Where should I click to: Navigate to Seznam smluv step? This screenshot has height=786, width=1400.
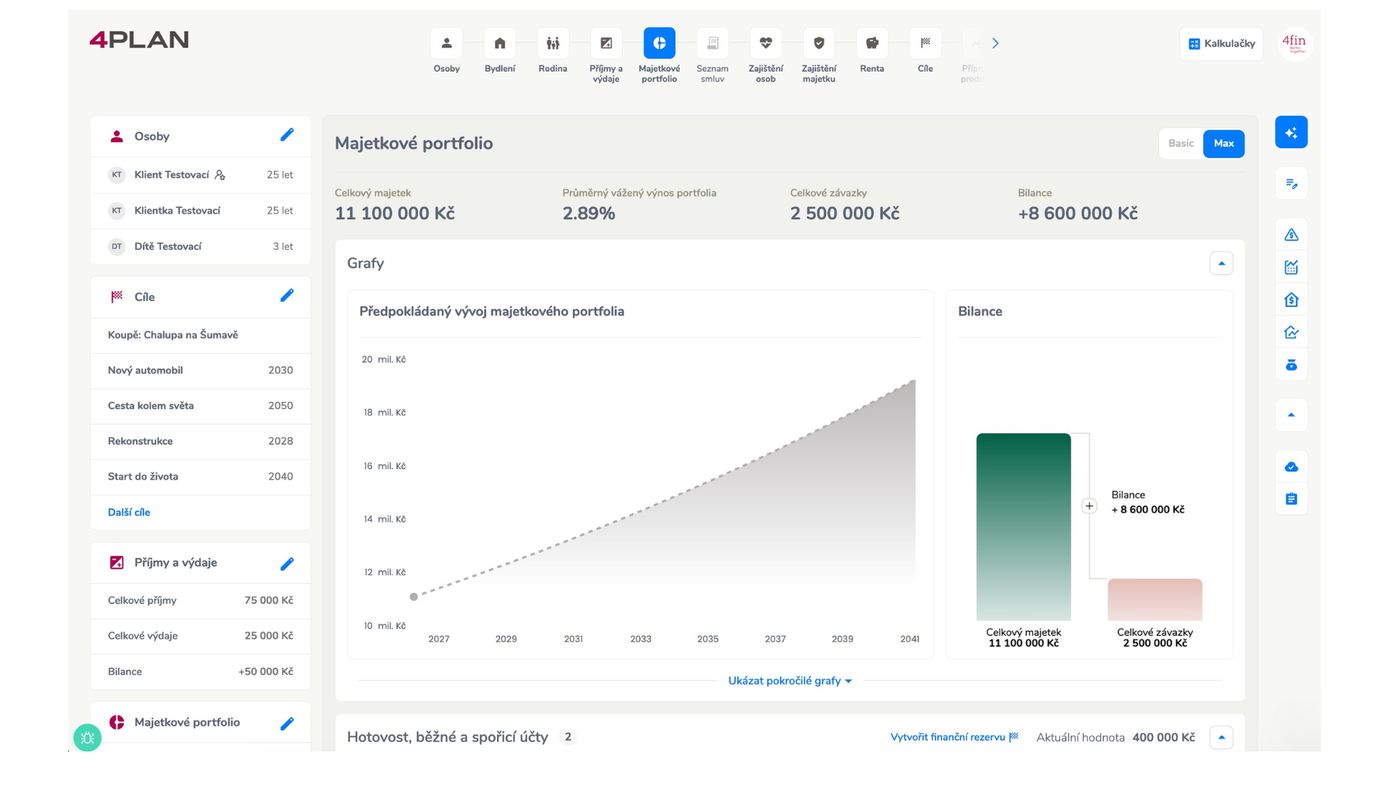pyautogui.click(x=712, y=43)
